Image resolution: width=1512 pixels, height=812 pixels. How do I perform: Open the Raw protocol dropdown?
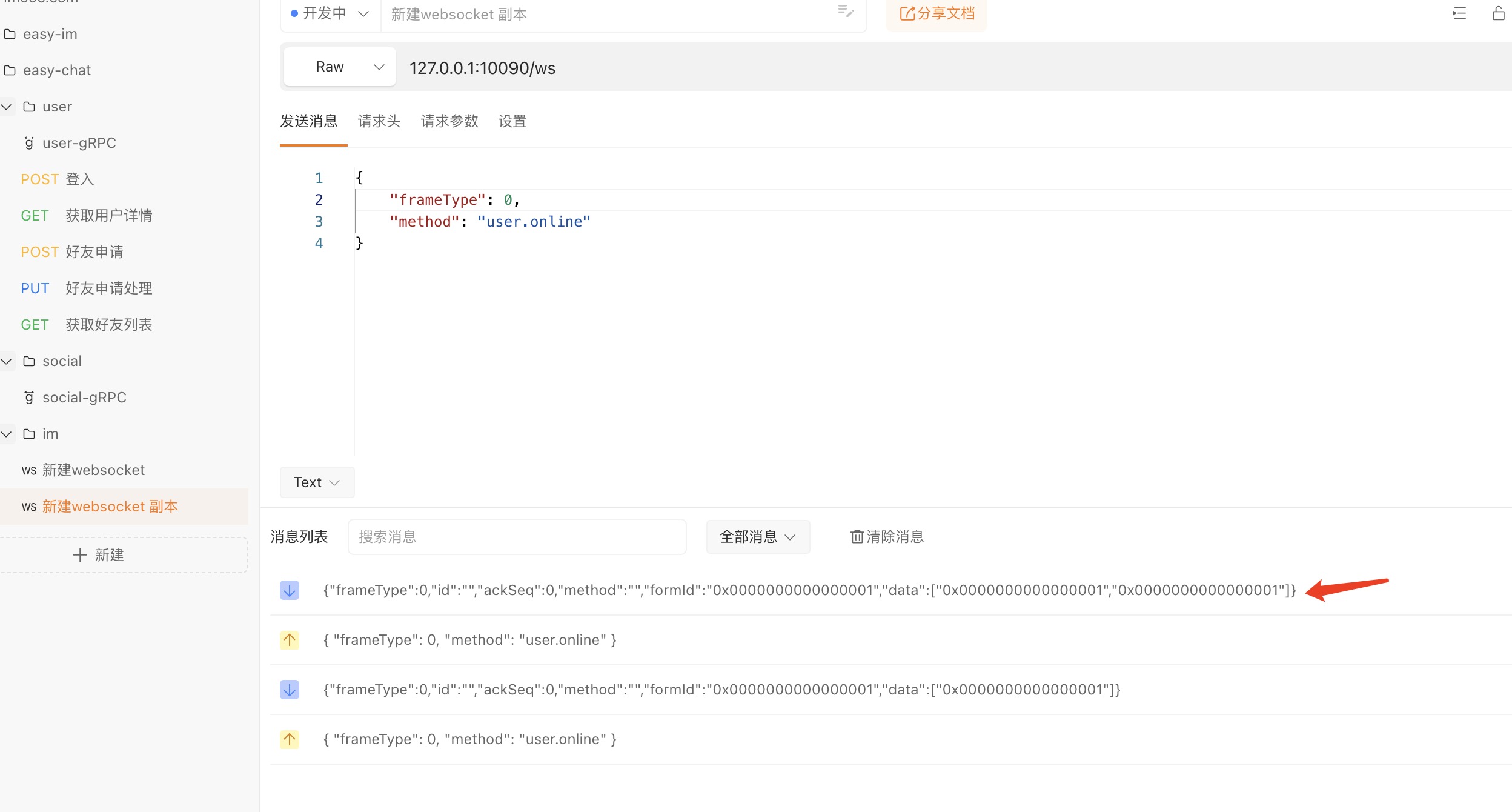(340, 67)
